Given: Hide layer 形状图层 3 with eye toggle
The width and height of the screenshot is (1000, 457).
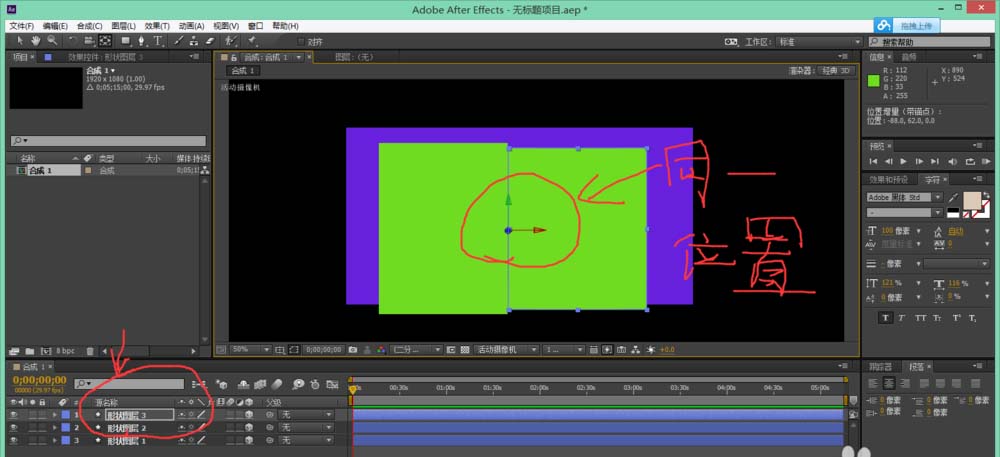Looking at the screenshot, I should point(13,414).
